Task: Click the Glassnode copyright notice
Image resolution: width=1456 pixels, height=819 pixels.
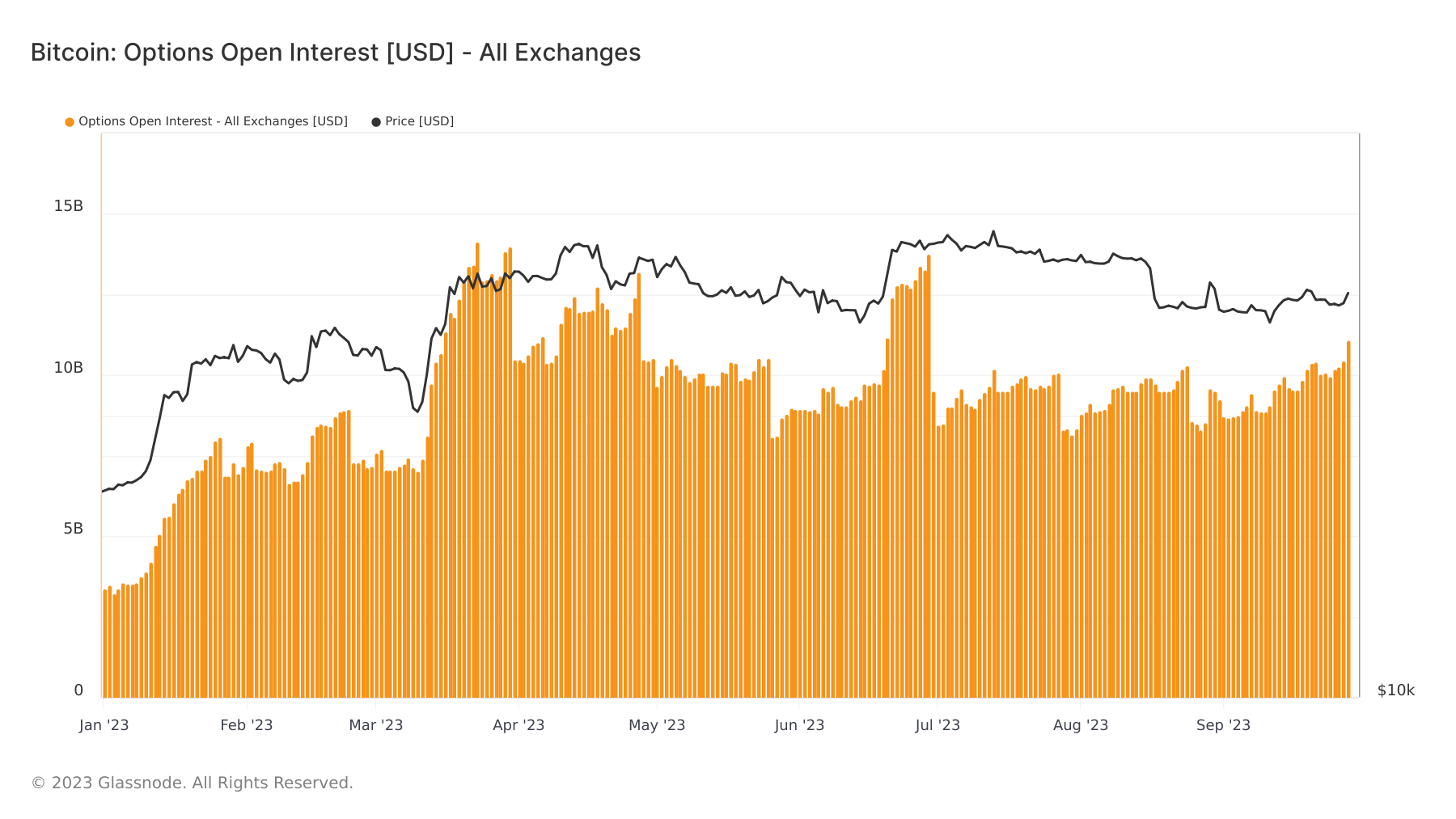Action: point(192,783)
